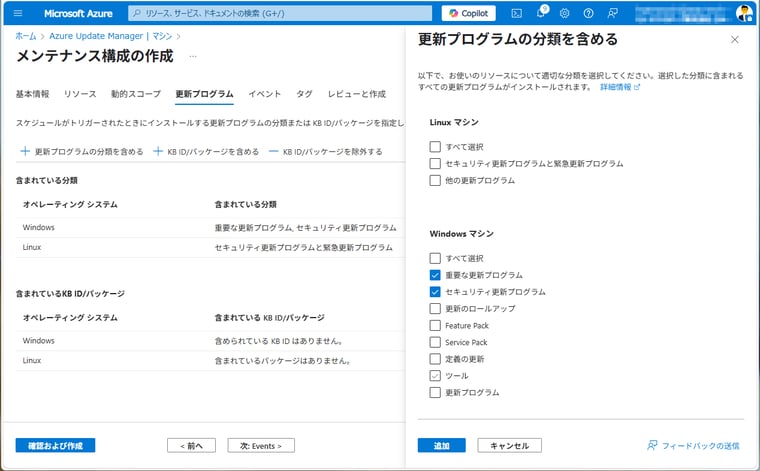The image size is (760, 471).
Task: Click キャンセル button in panel
Action: [509, 445]
